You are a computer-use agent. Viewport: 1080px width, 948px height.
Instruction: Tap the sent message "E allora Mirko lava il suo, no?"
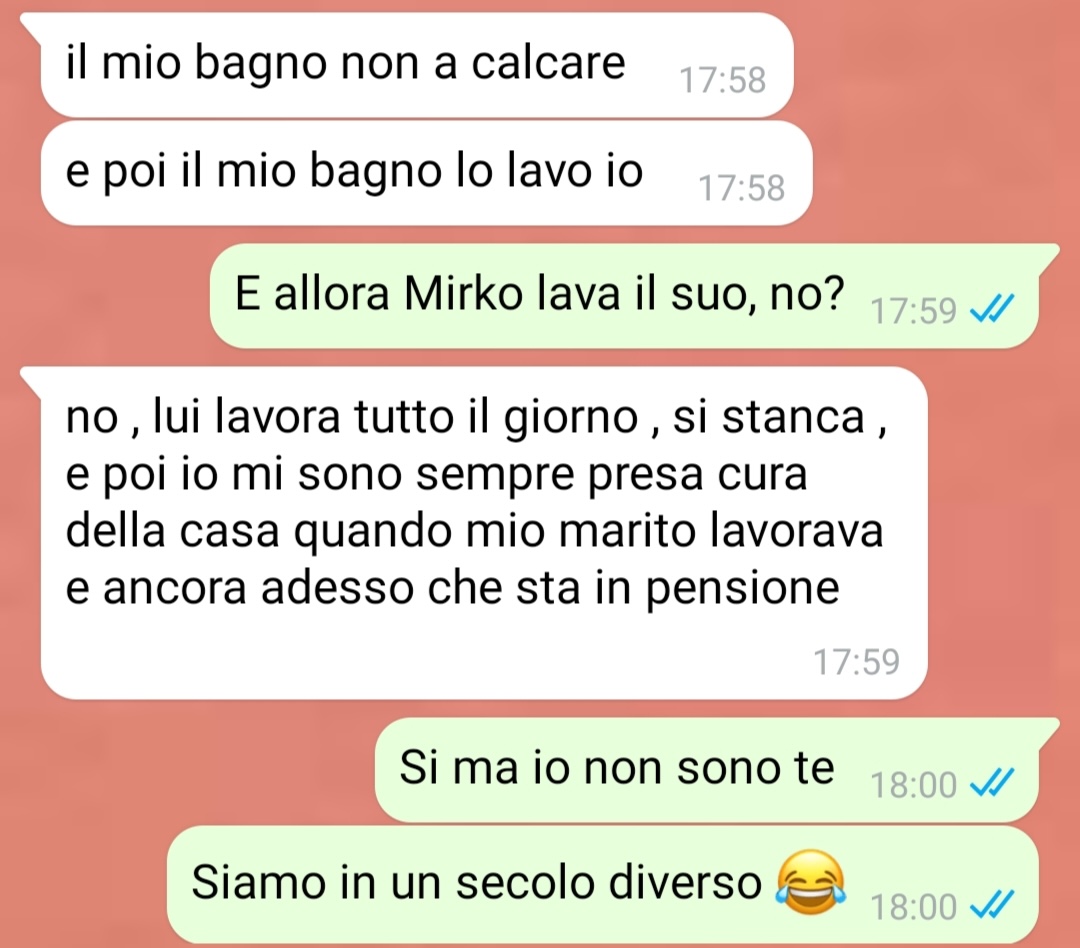[623, 295]
